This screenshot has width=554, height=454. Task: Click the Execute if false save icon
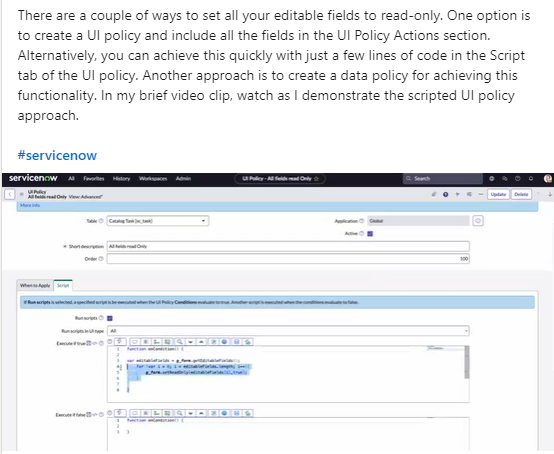click(x=237, y=413)
